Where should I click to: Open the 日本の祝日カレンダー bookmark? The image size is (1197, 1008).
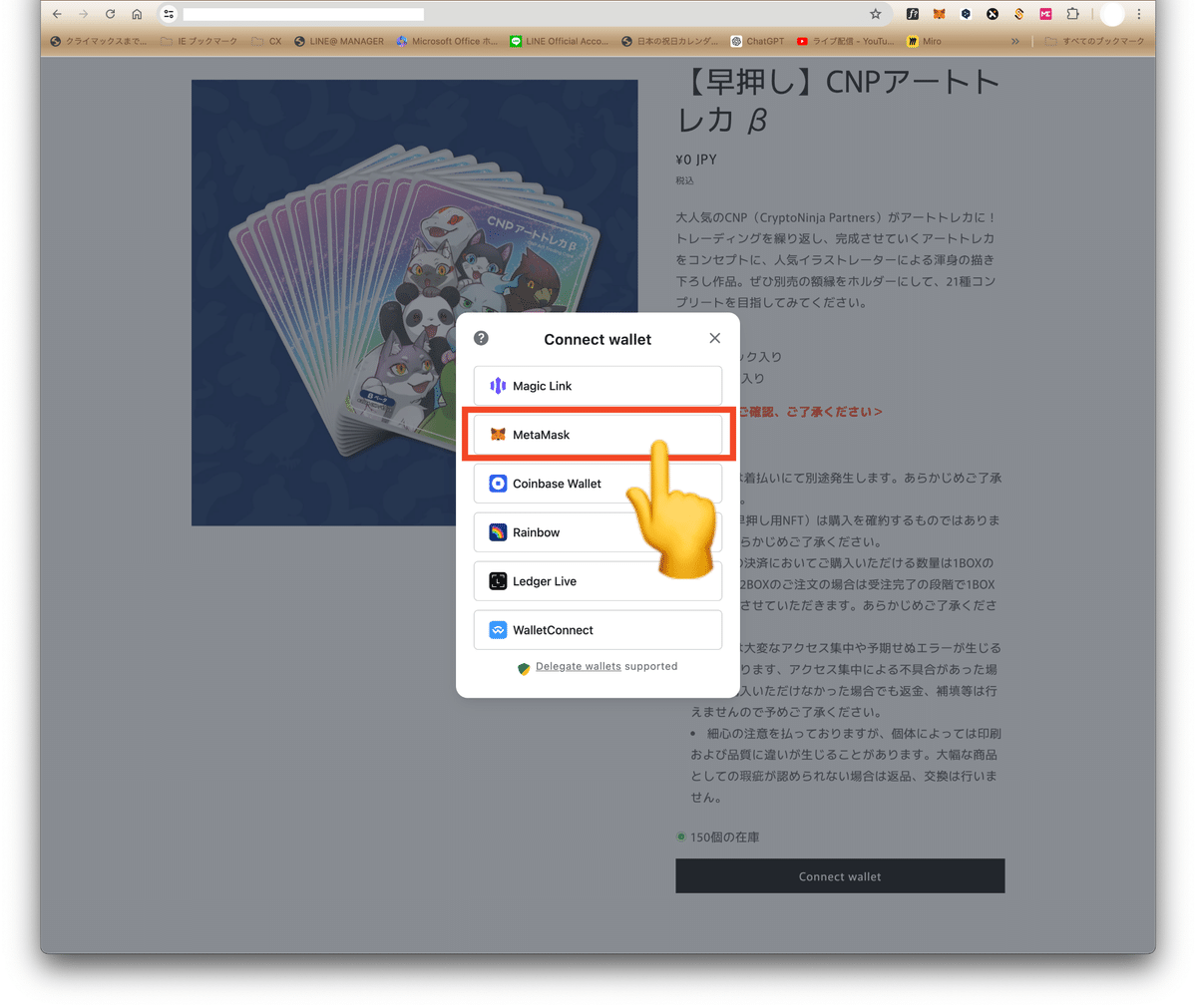(669, 41)
